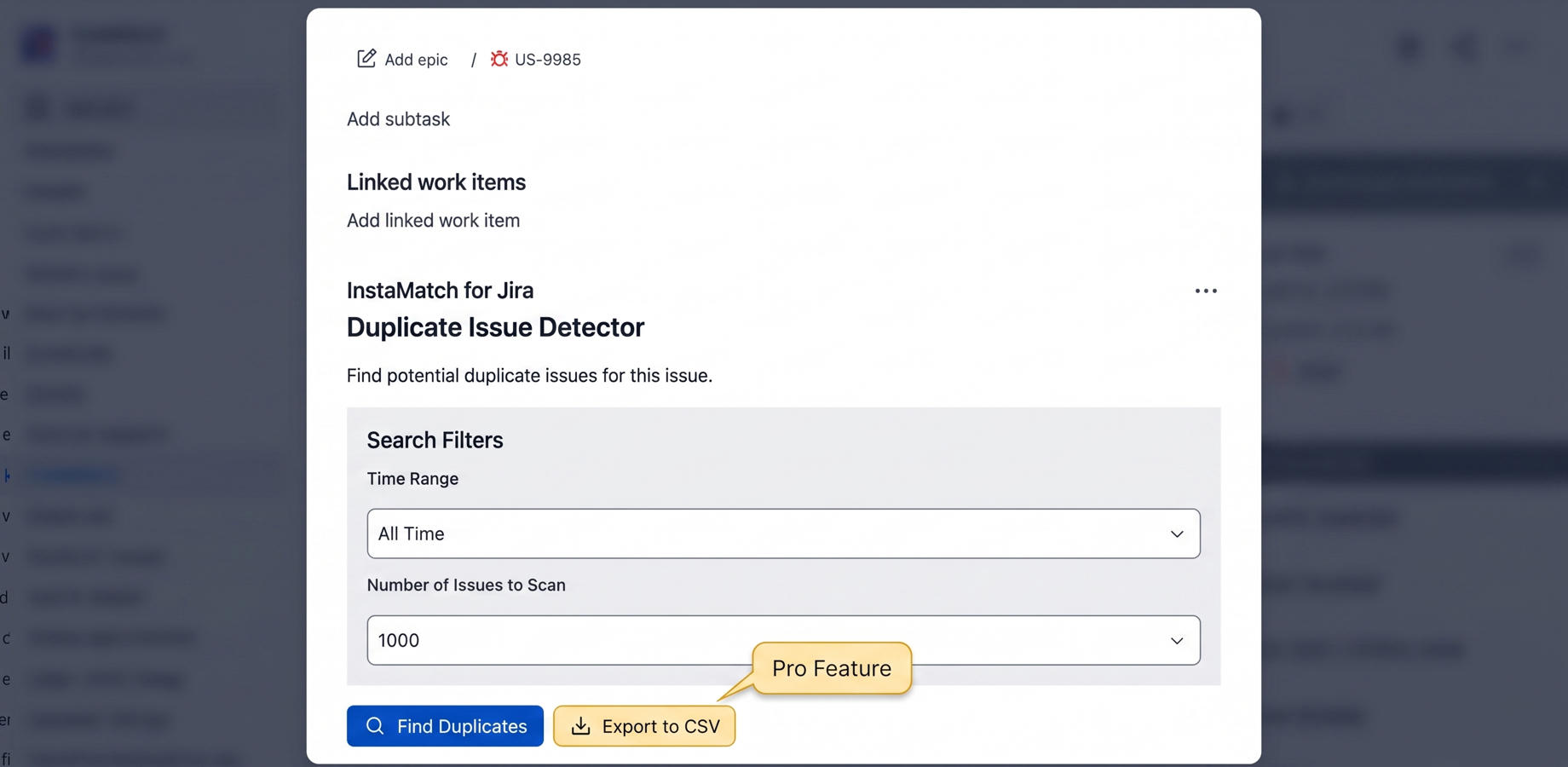1568x767 pixels.
Task: Open issue key US-9985 link
Action: (x=547, y=60)
